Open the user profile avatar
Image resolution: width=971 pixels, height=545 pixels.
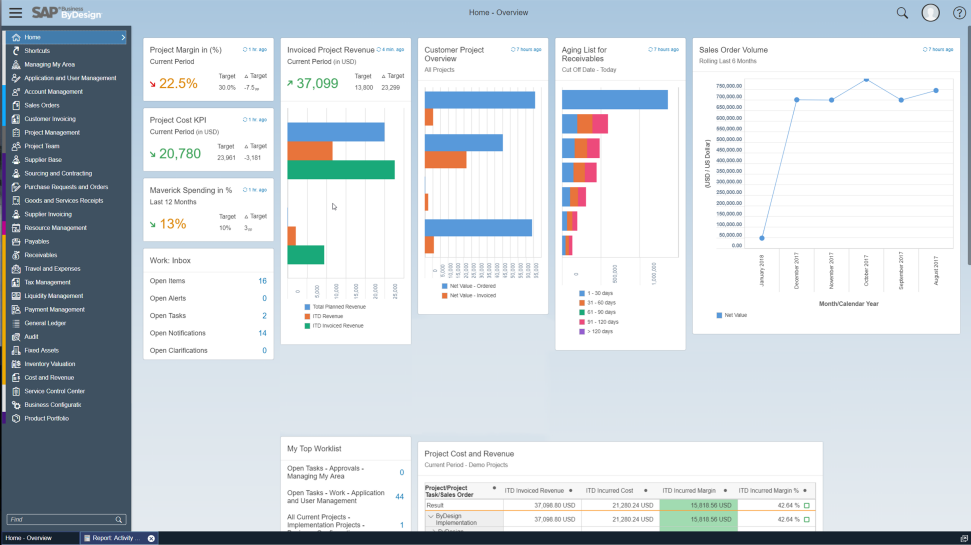click(x=930, y=13)
